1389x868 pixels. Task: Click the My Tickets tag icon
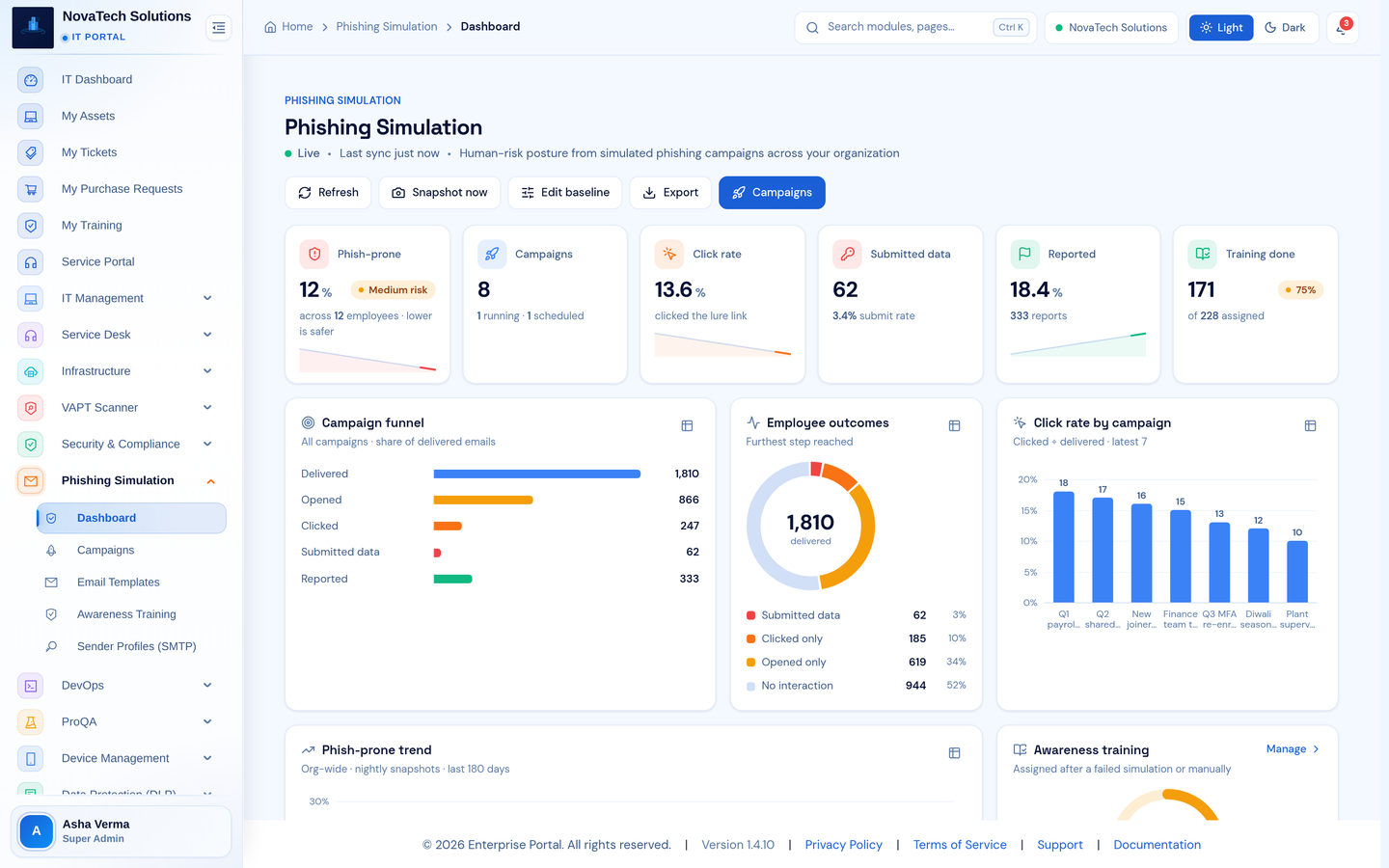[x=31, y=152]
